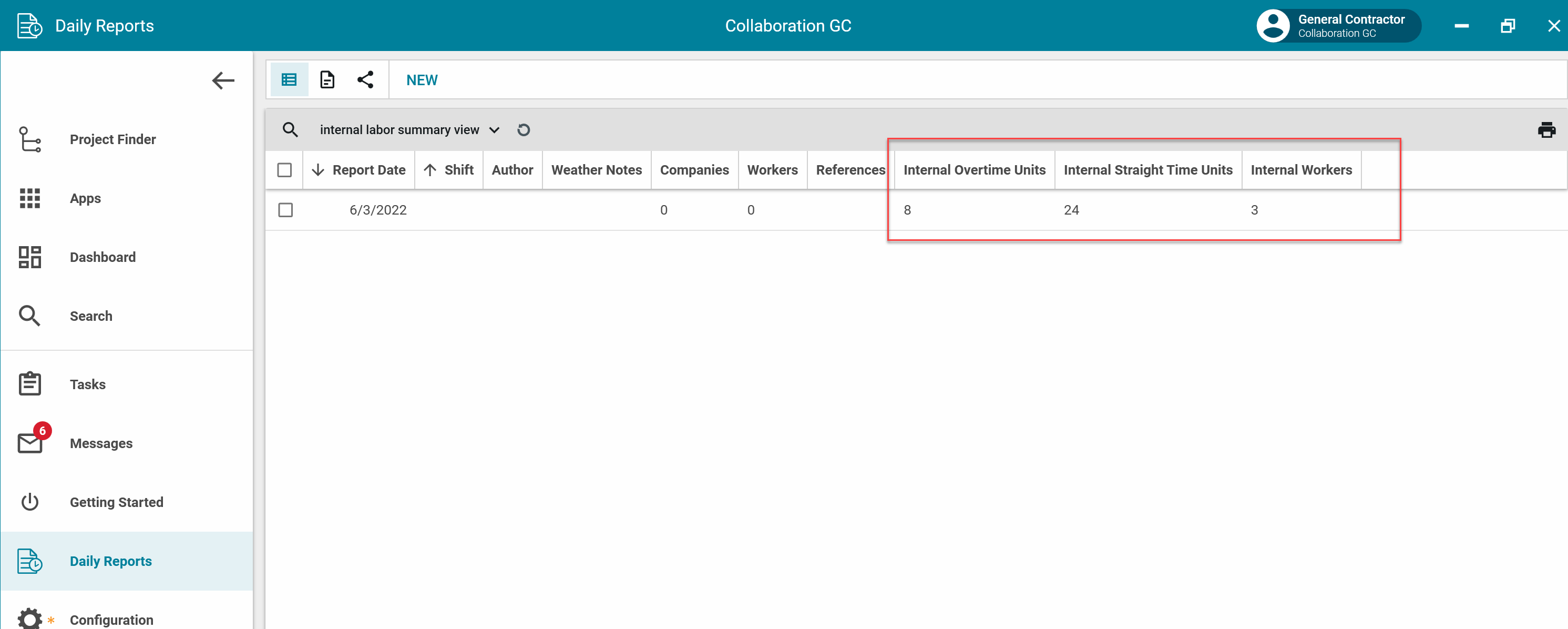This screenshot has height=629, width=1568.
Task: Sort by Shift column header
Action: 458,170
